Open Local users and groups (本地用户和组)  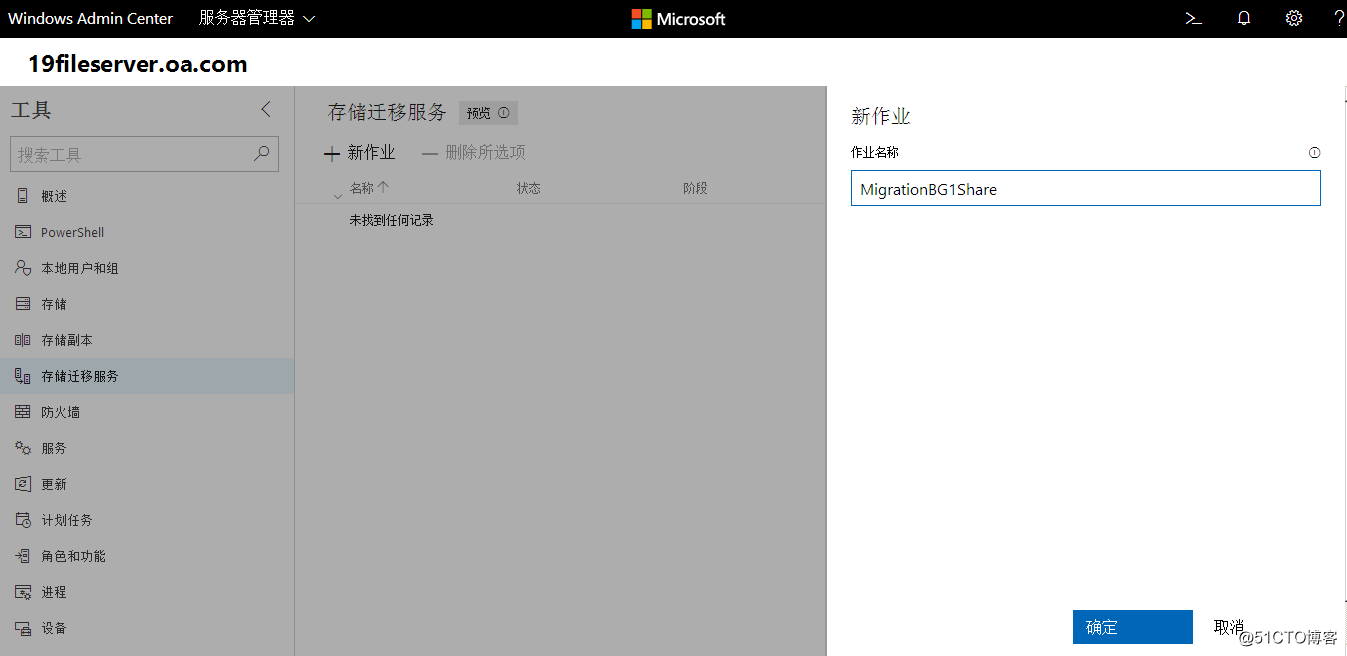(x=147, y=268)
